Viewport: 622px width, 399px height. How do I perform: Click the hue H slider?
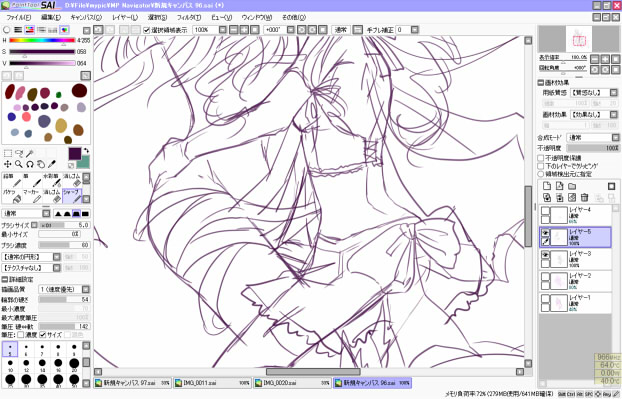pyautogui.click(x=42, y=40)
